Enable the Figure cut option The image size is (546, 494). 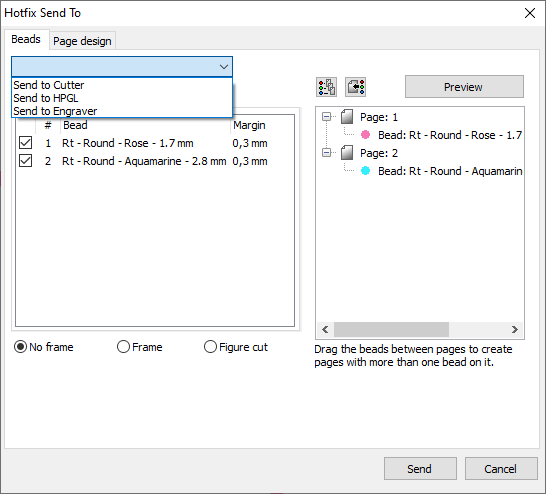pos(210,347)
